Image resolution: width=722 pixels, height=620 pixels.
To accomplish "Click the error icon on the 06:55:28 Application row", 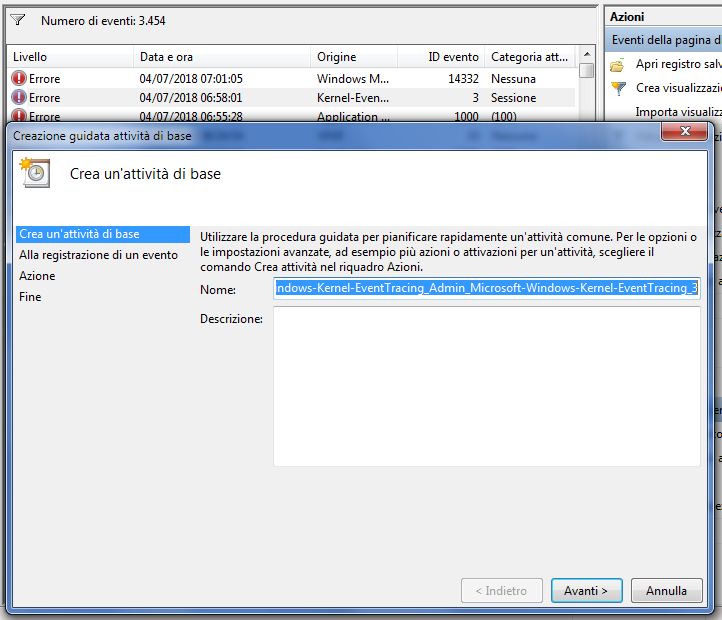I will click(19, 117).
